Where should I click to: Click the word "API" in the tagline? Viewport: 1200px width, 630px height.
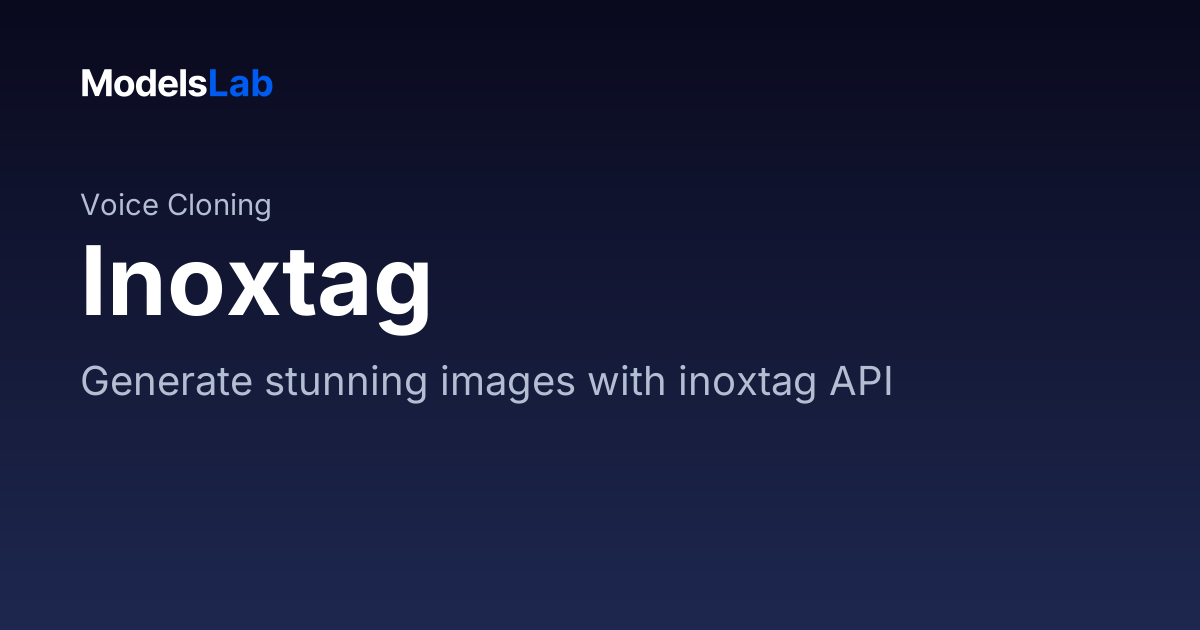click(859, 382)
